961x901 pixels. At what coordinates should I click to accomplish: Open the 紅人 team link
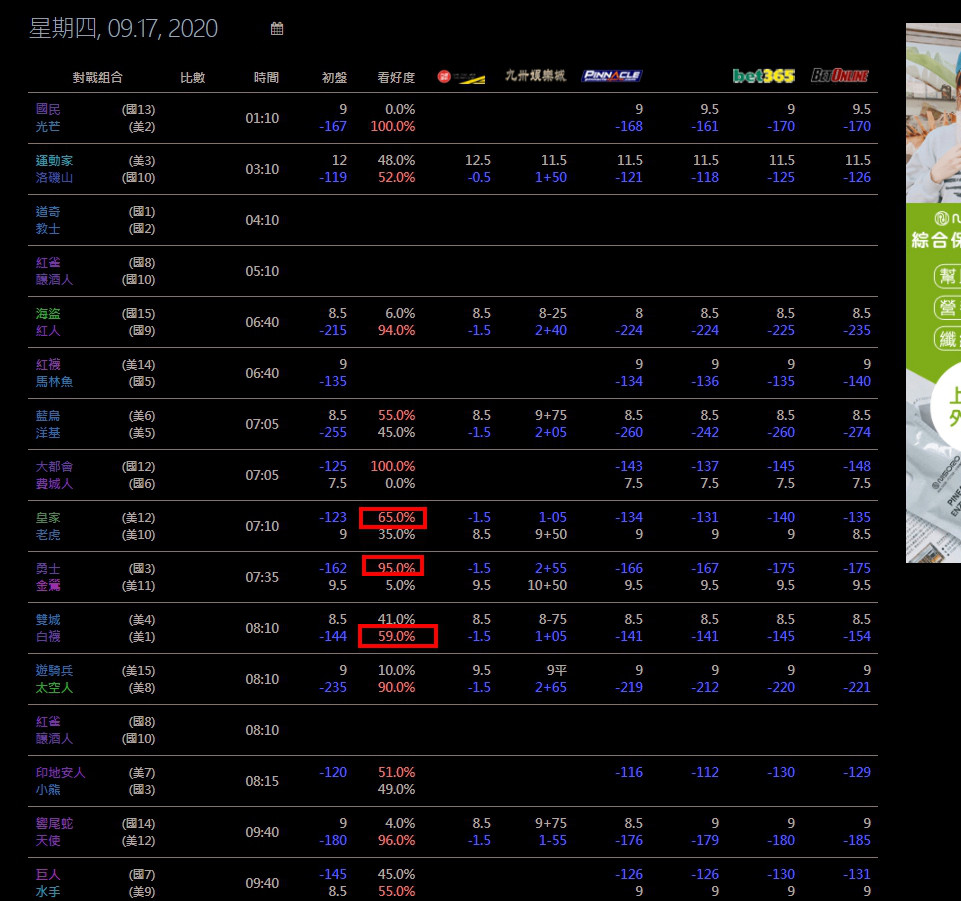click(x=48, y=330)
